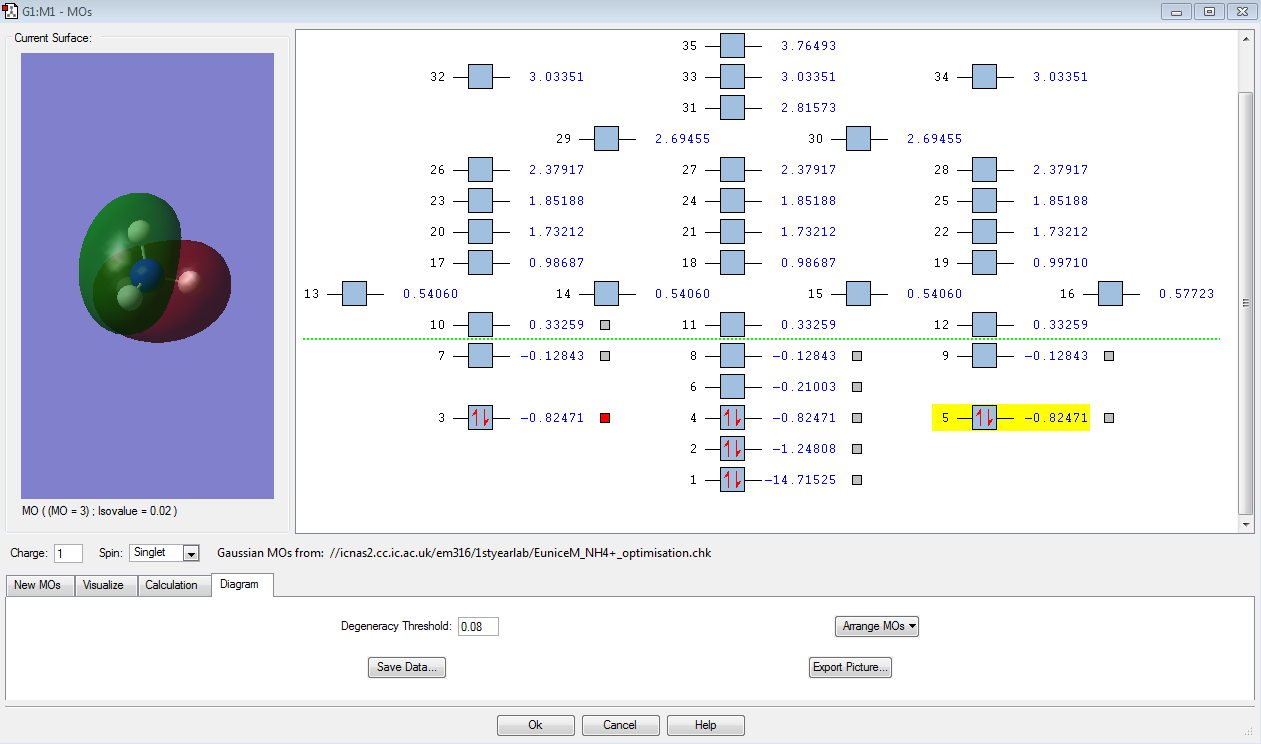Click the Degeneracy Threshold field

(478, 626)
